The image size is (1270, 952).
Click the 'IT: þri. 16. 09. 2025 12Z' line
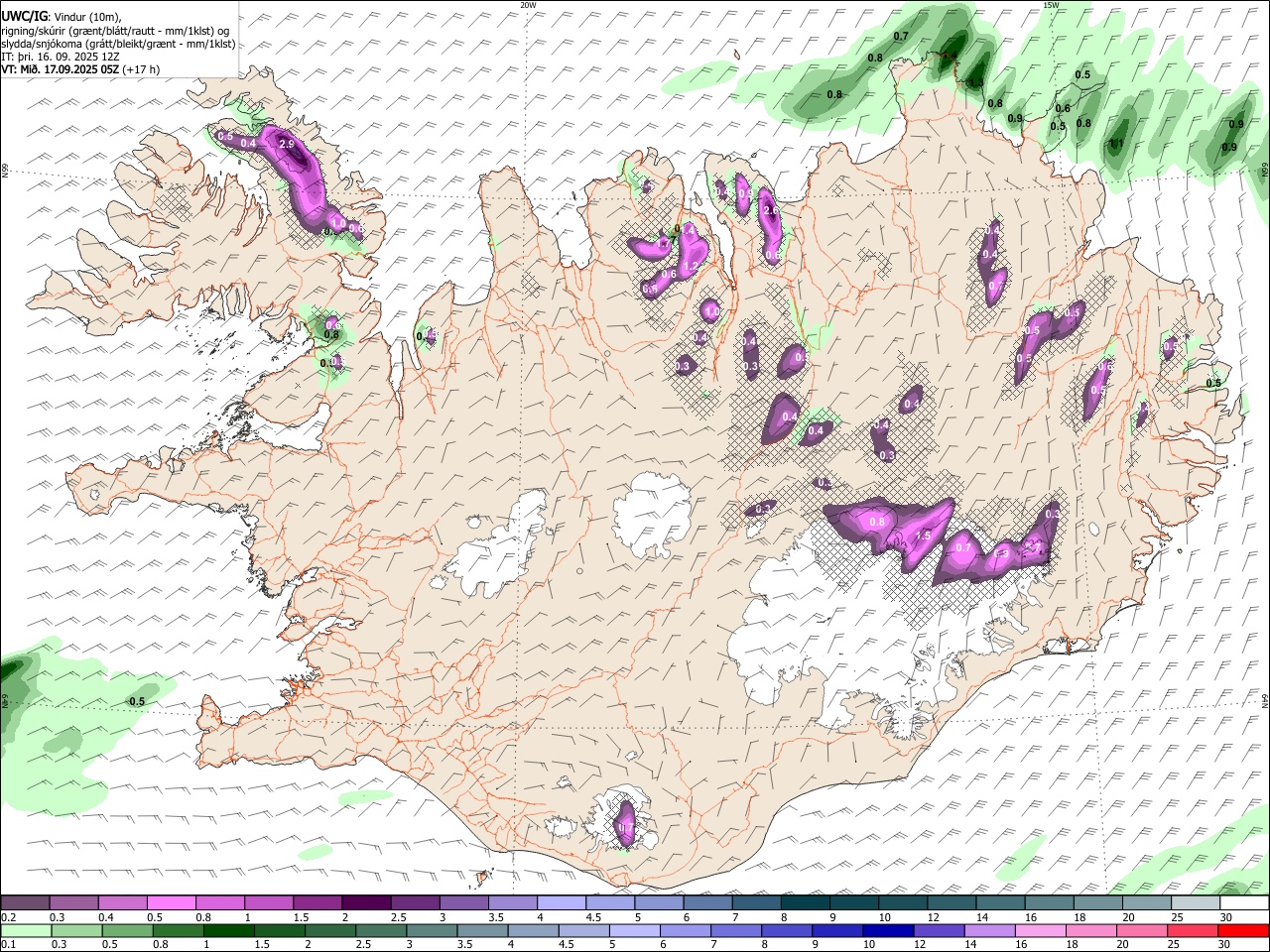tap(61, 57)
